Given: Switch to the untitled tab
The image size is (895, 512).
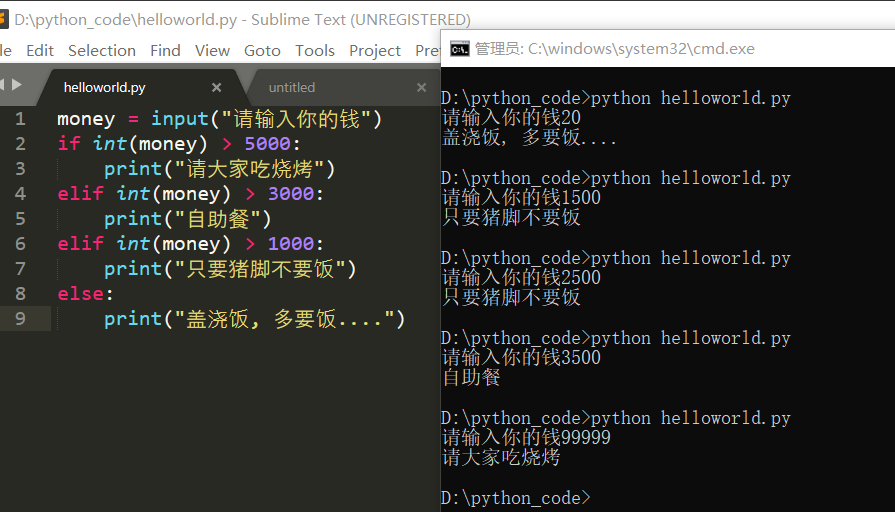Looking at the screenshot, I should (292, 87).
